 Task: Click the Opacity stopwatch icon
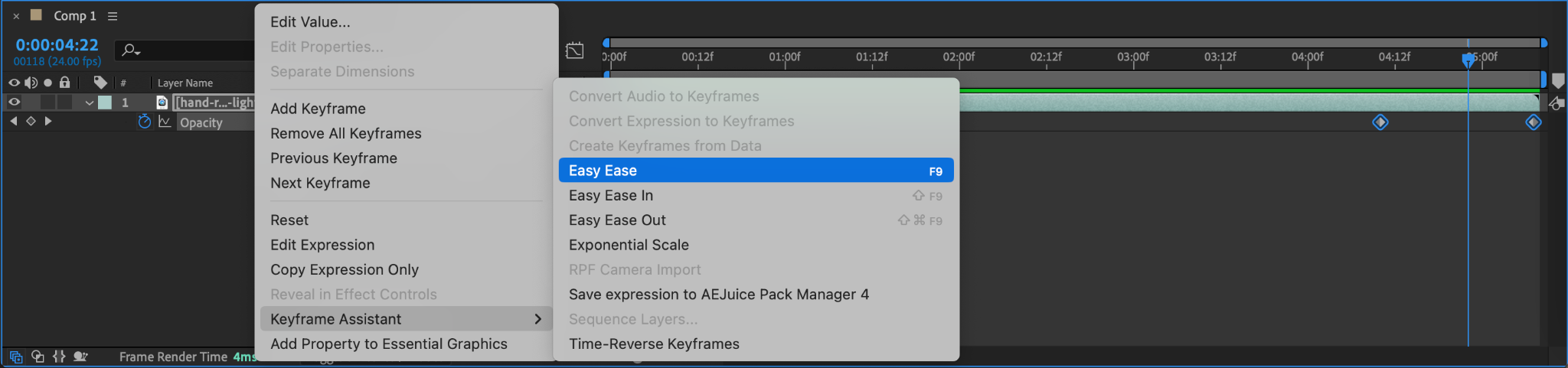(x=144, y=122)
